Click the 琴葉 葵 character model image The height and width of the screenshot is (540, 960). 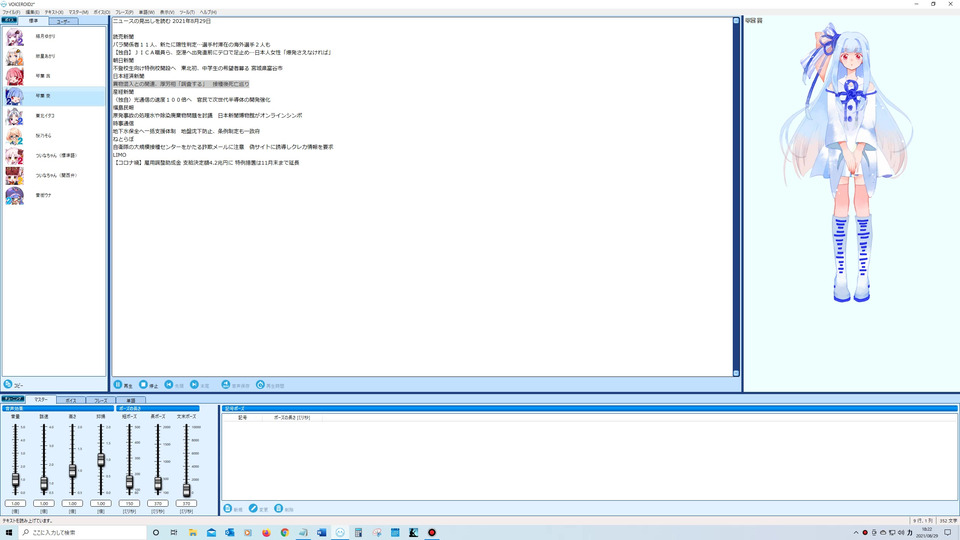click(848, 162)
